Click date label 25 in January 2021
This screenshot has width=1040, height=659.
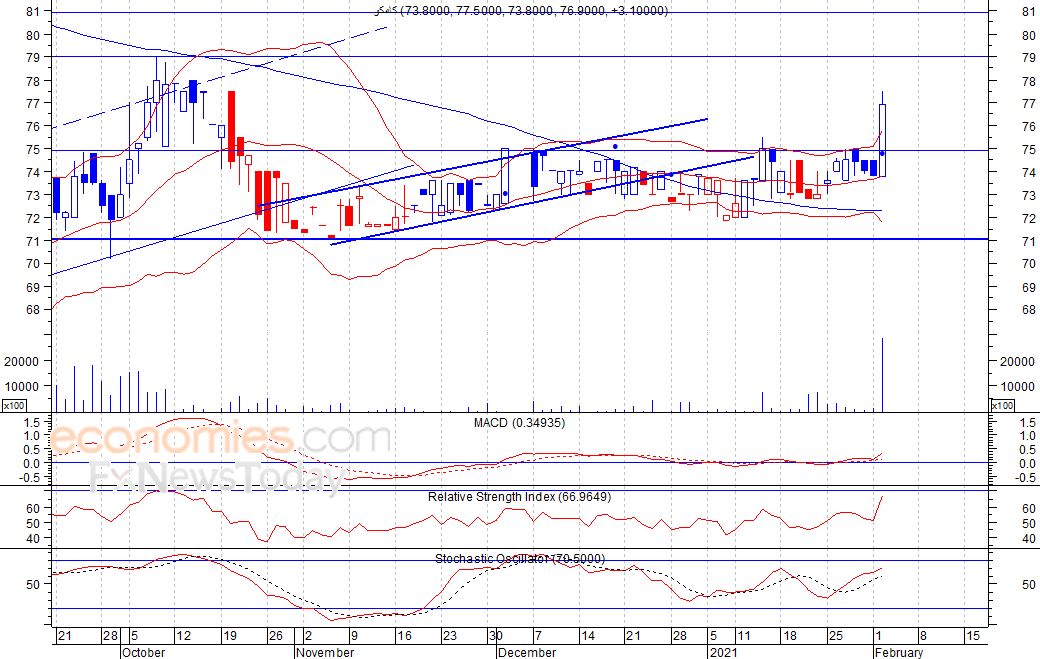tap(835, 636)
